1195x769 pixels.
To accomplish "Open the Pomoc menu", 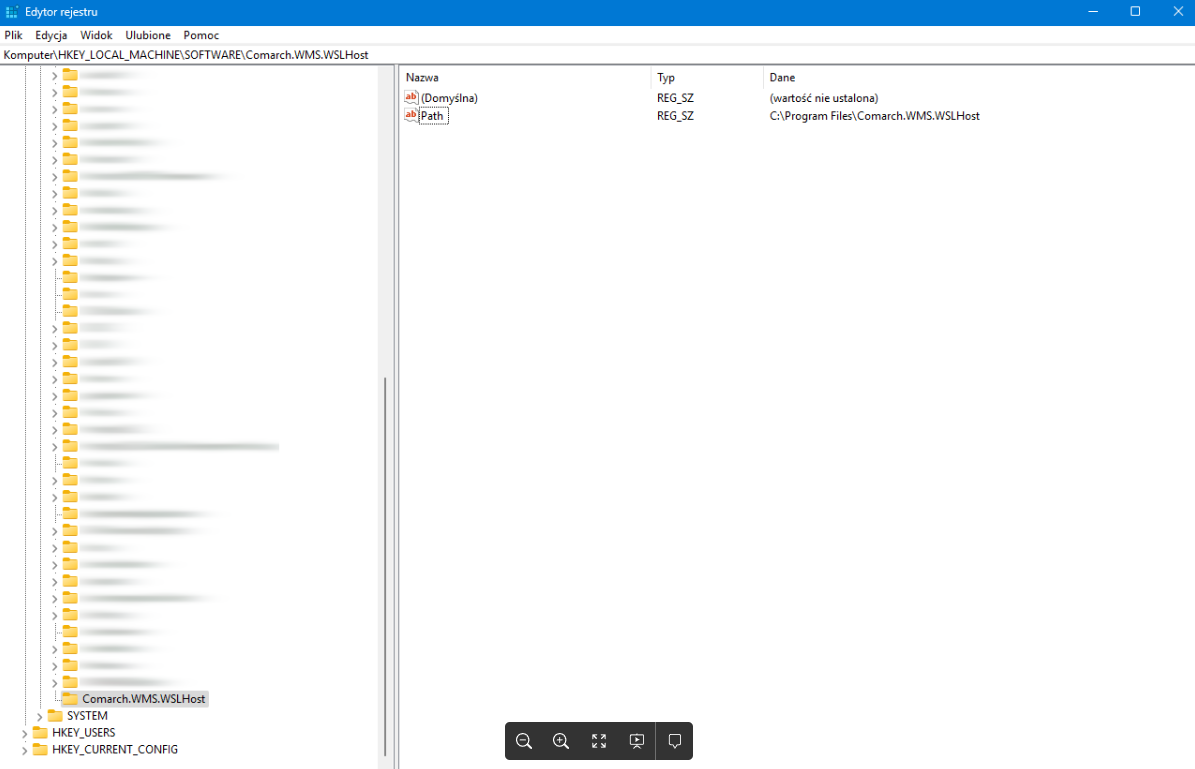I will click(201, 35).
